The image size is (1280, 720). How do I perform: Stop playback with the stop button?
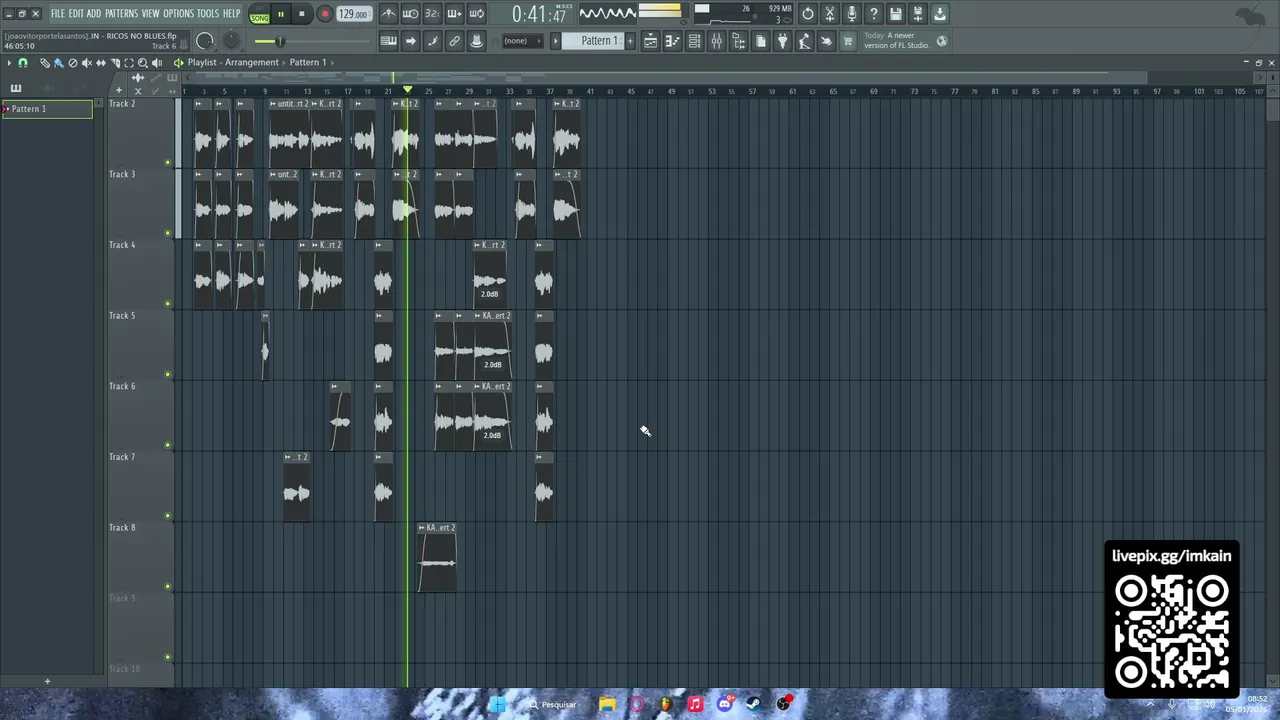pos(302,14)
